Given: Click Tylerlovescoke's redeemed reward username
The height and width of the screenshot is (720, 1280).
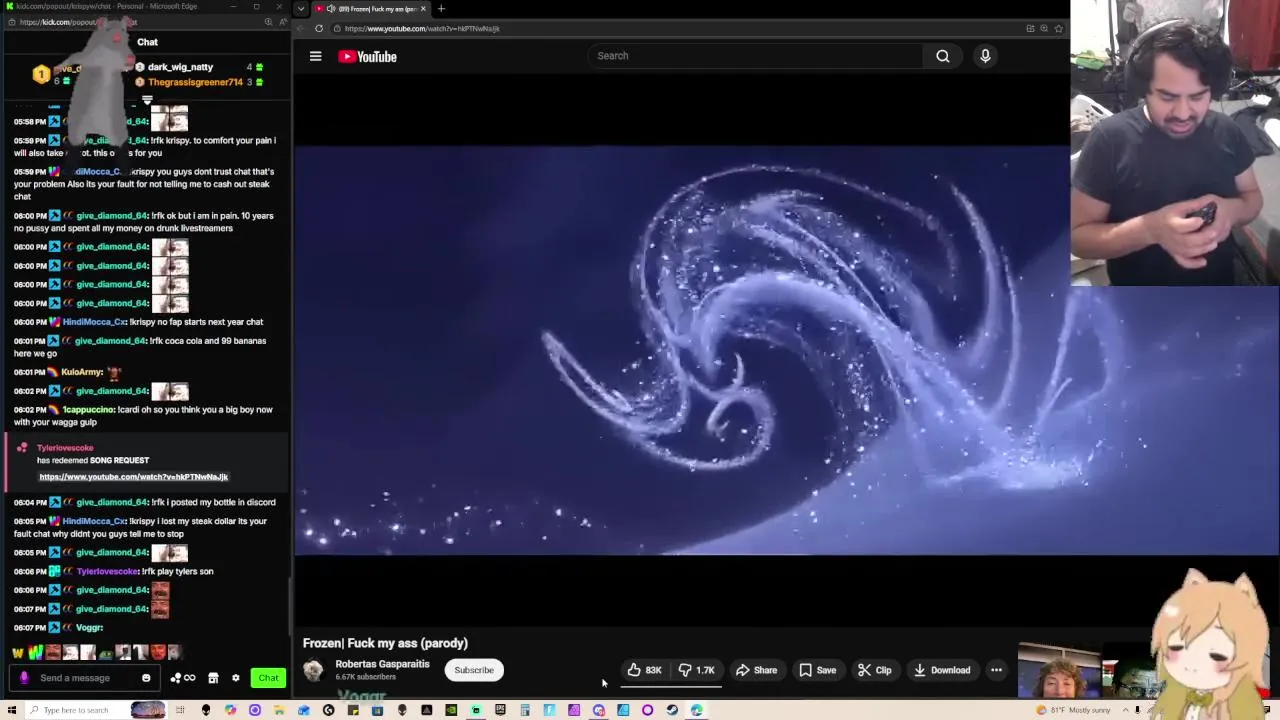Looking at the screenshot, I should pos(65,448).
